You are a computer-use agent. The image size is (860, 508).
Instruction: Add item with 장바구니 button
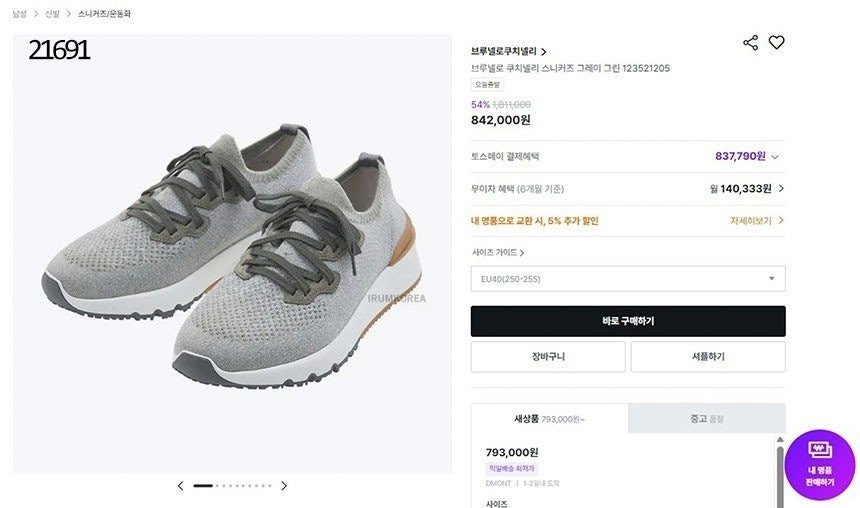click(x=548, y=357)
